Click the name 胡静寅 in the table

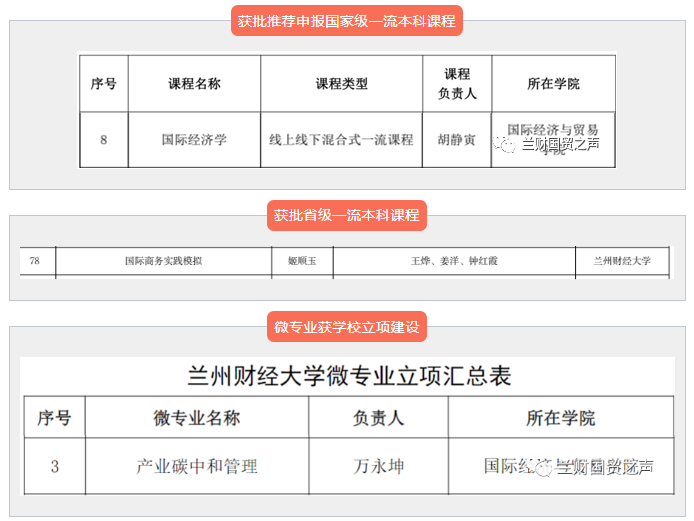coord(457,140)
